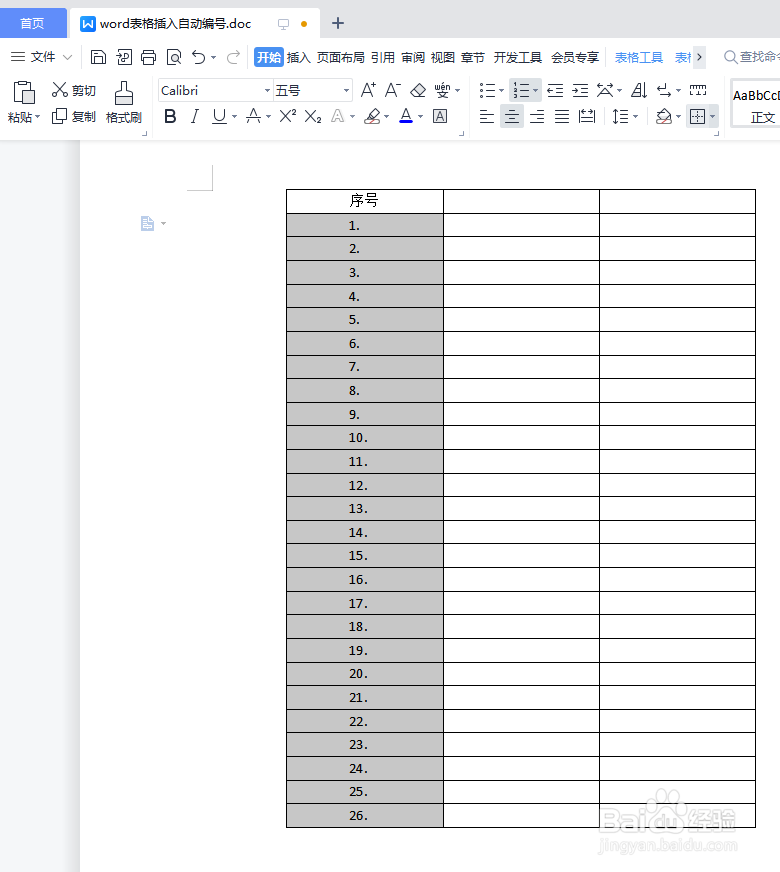The height and width of the screenshot is (872, 780).
Task: Toggle bulleted list button
Action: pyautogui.click(x=487, y=90)
